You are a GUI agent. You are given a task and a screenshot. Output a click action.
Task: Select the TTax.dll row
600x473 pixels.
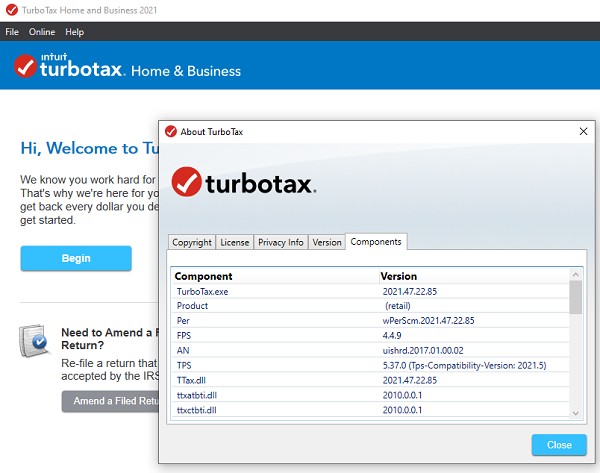[370, 380]
